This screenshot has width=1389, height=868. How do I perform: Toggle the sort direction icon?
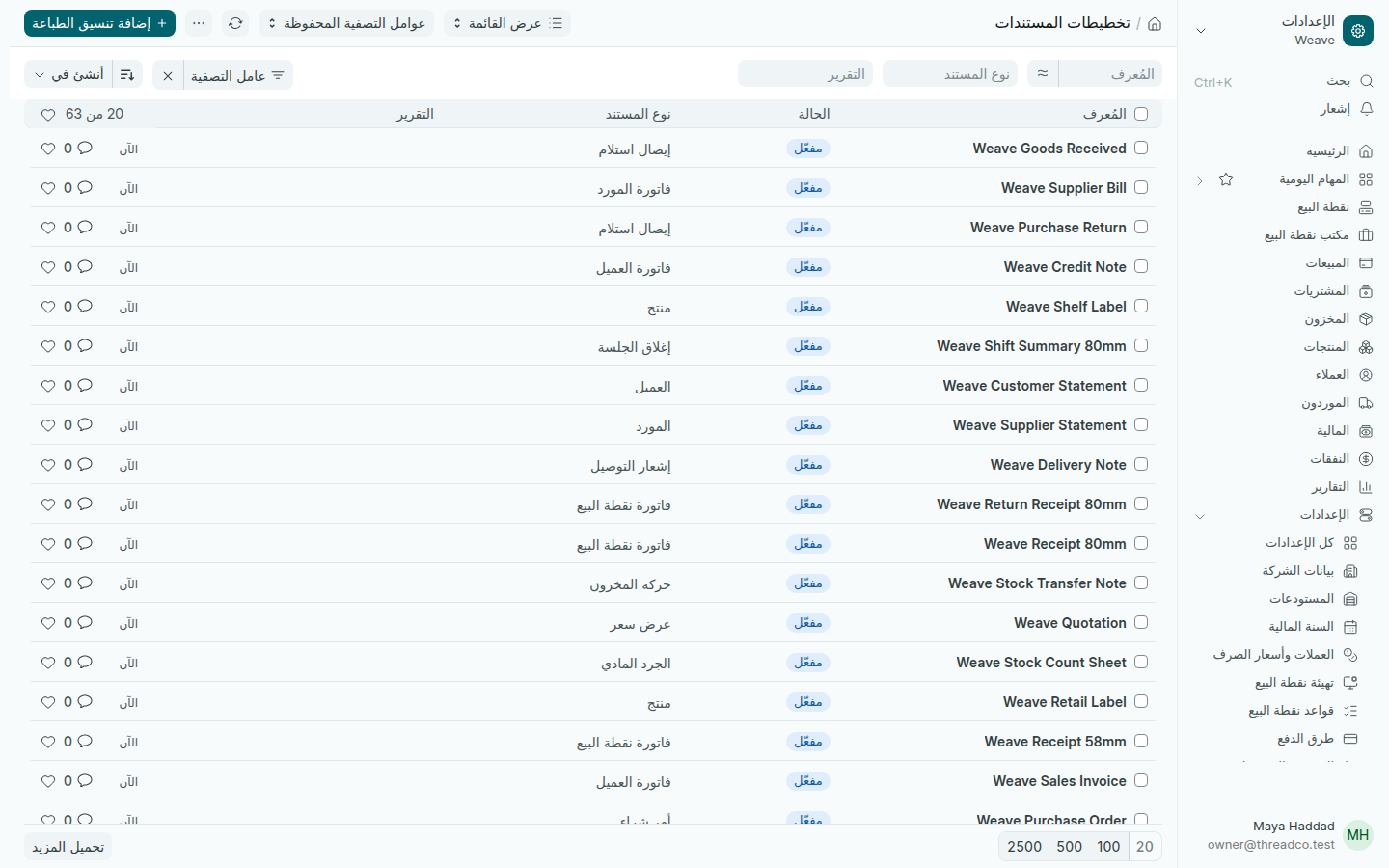(x=127, y=74)
